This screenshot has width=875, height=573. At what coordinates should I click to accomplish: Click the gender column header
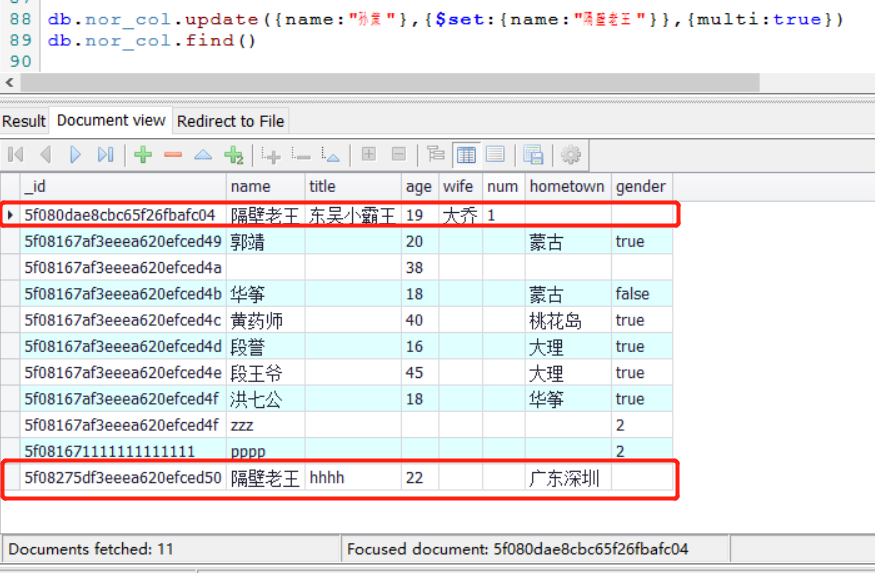[642, 186]
